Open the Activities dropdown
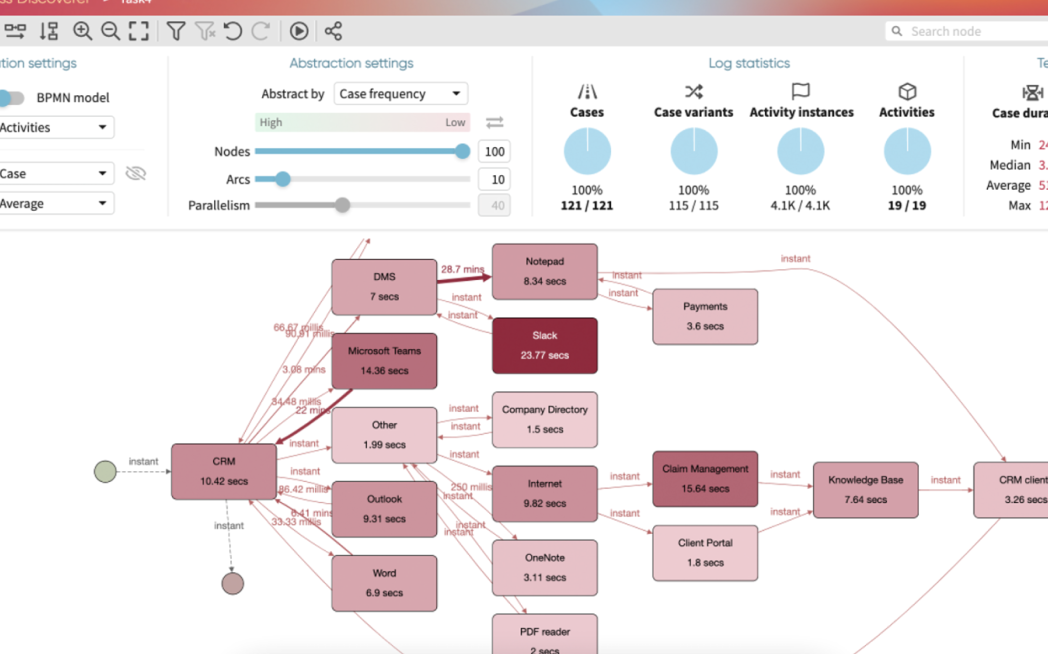Screen dimensions: 1048x654 [x=56, y=127]
